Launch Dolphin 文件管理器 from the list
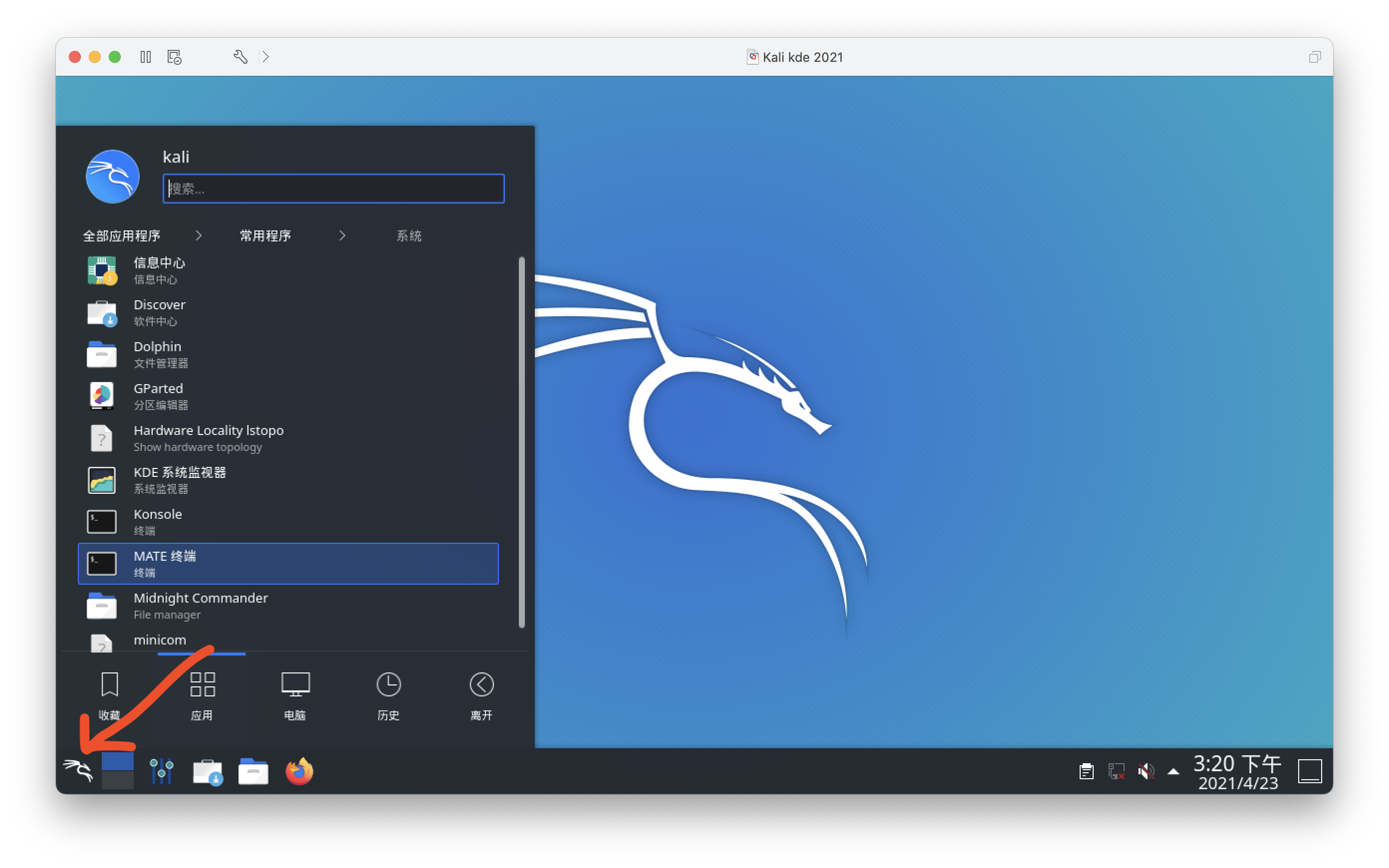Screen dimensions: 1389x868 (x=288, y=354)
